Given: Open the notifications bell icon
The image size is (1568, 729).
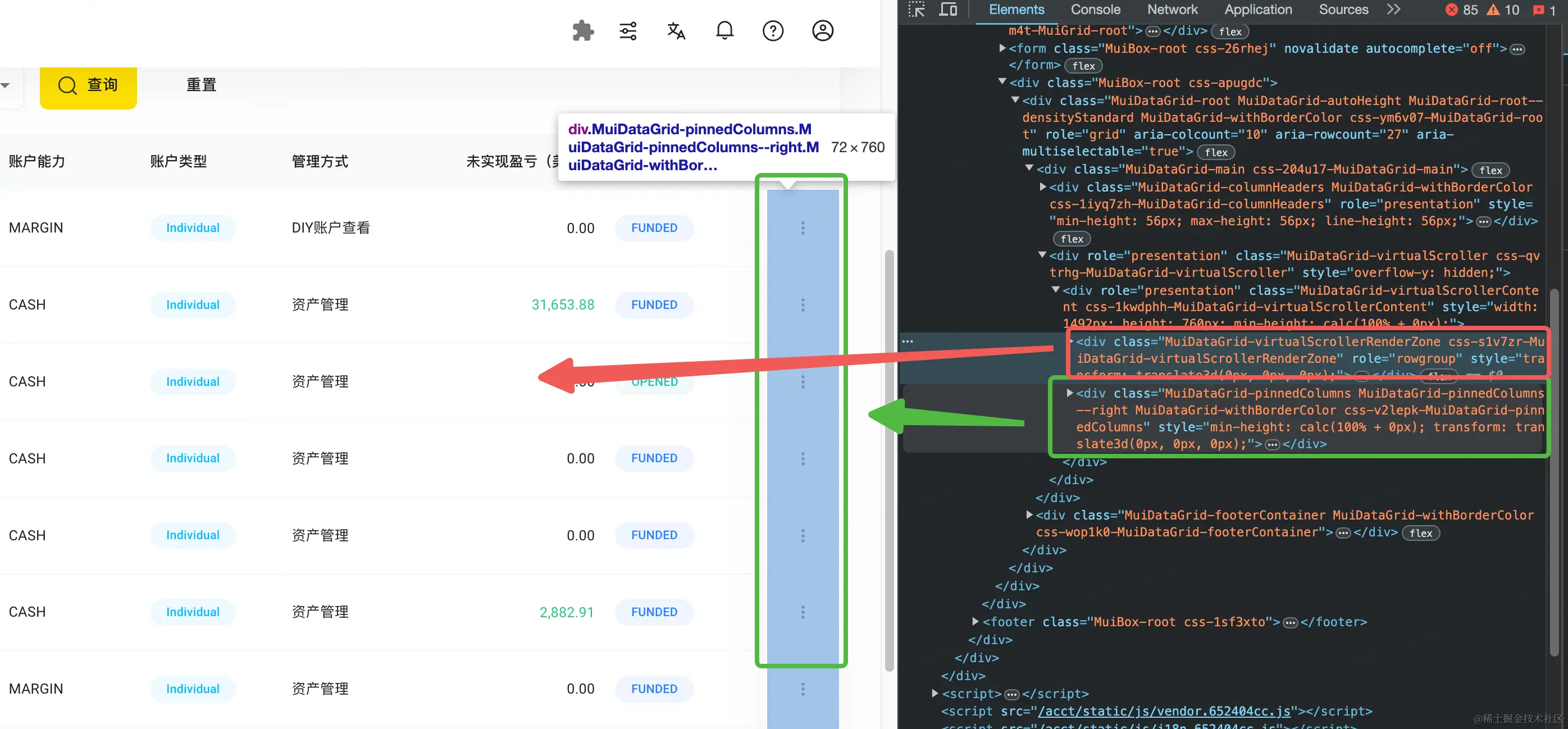Looking at the screenshot, I should (x=724, y=30).
